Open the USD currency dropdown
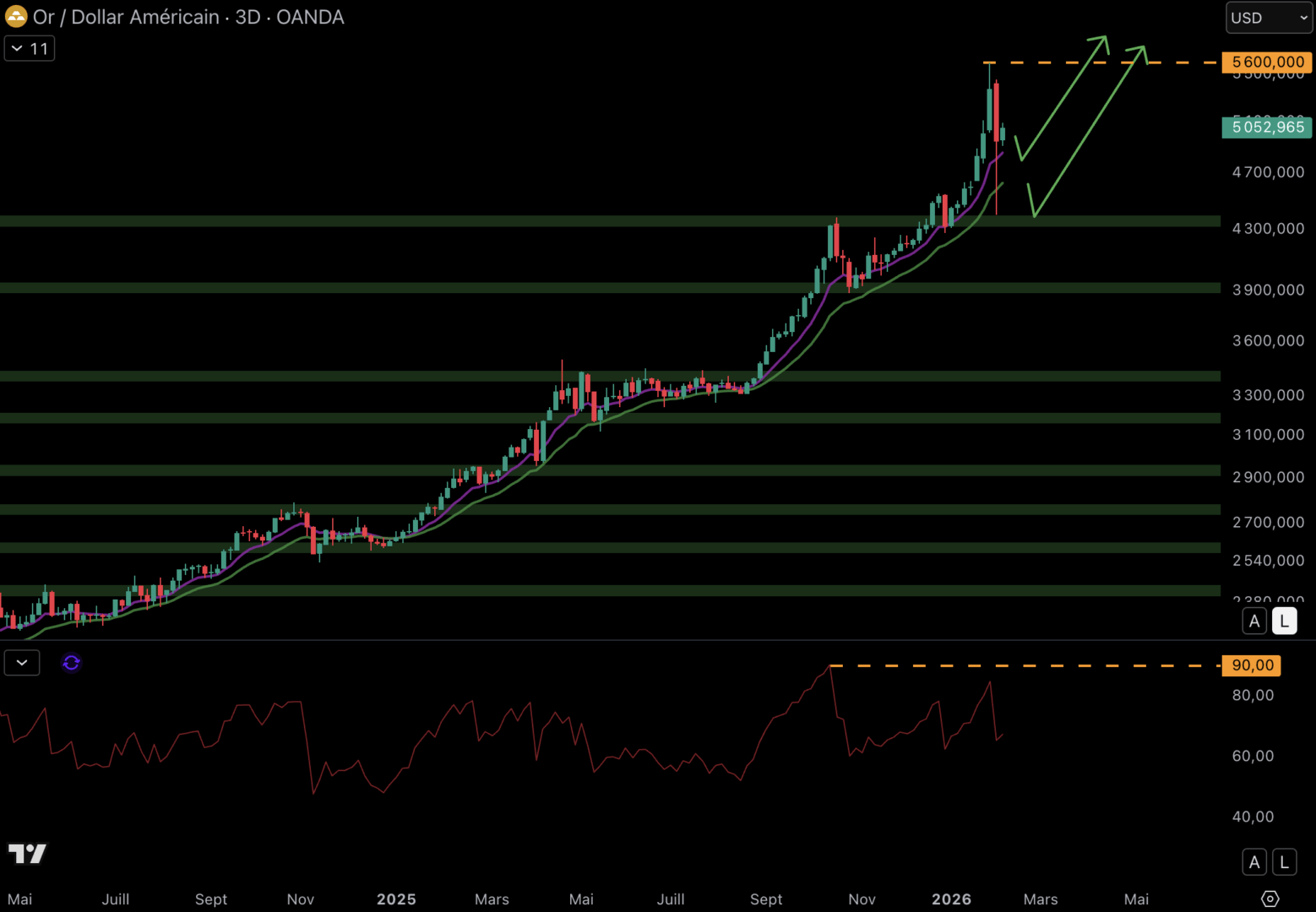1316x912 pixels. pyautogui.click(x=1269, y=18)
